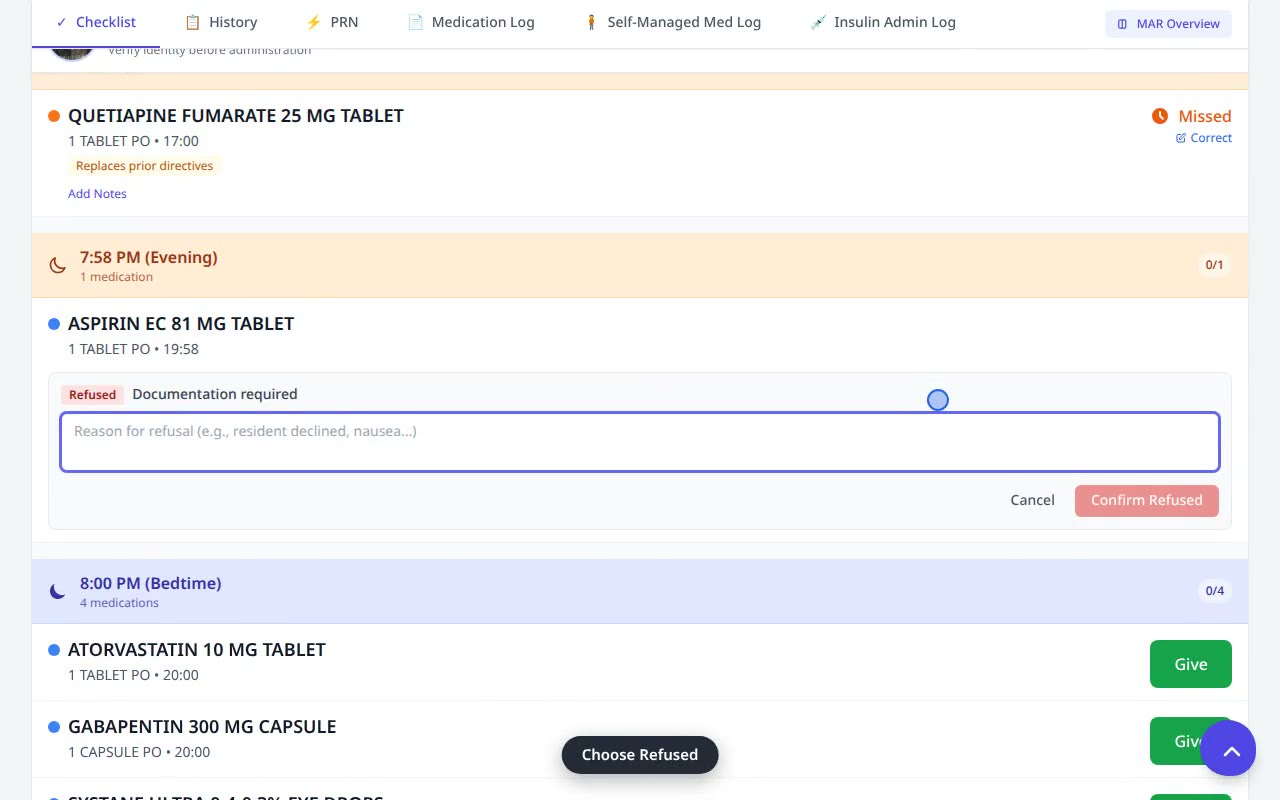
Task: Click the moon icon in Bedtime header
Action: pyautogui.click(x=58, y=592)
